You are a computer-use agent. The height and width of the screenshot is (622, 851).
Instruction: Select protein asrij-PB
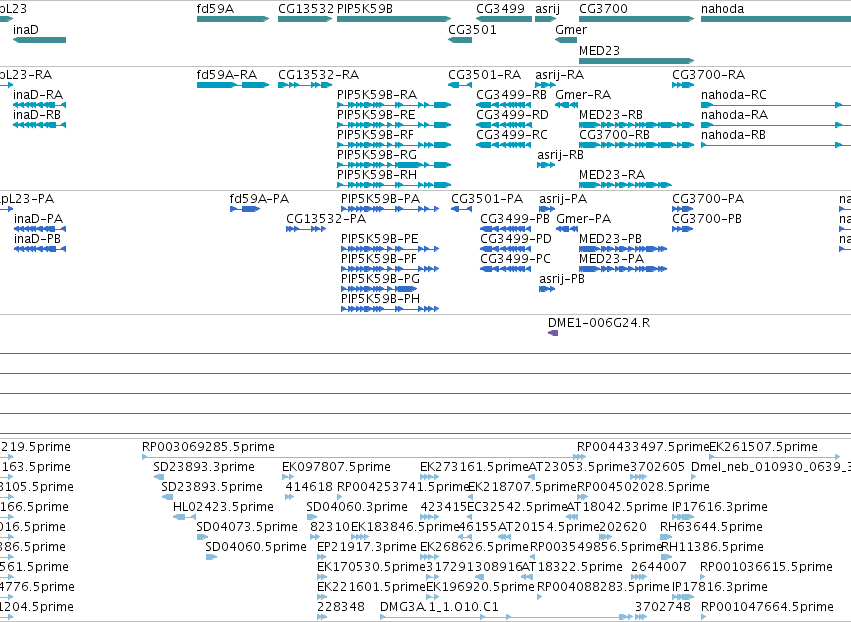[x=547, y=289]
